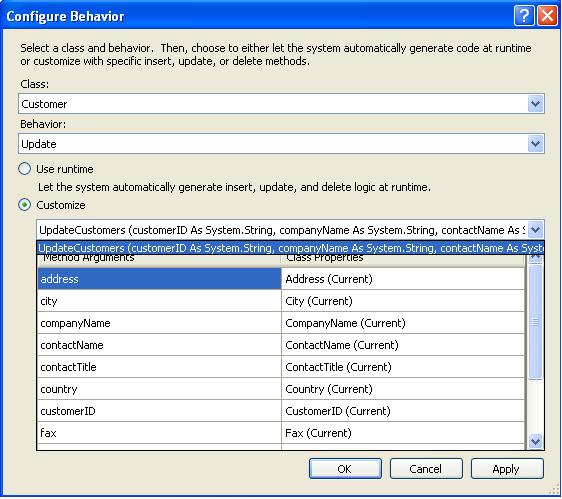The width and height of the screenshot is (562, 499).
Task: Expand the UpdateCustomers method dropdown arrow
Action: (535, 230)
